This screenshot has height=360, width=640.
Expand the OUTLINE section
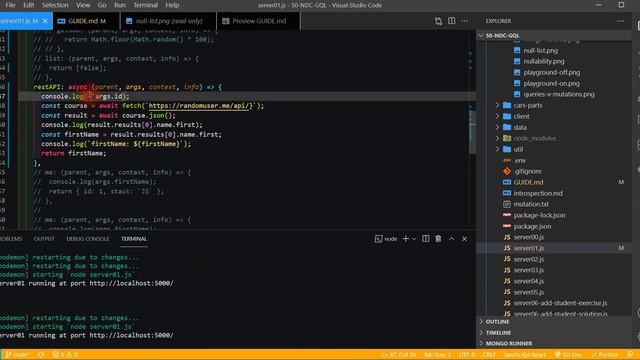[x=497, y=322]
